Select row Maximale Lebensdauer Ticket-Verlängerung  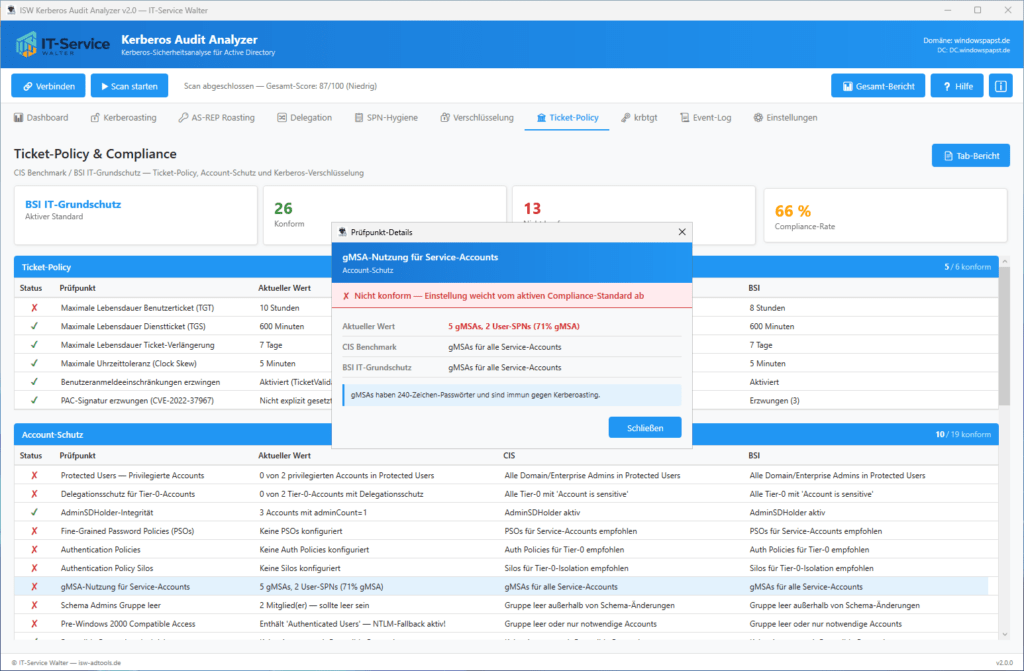506,345
